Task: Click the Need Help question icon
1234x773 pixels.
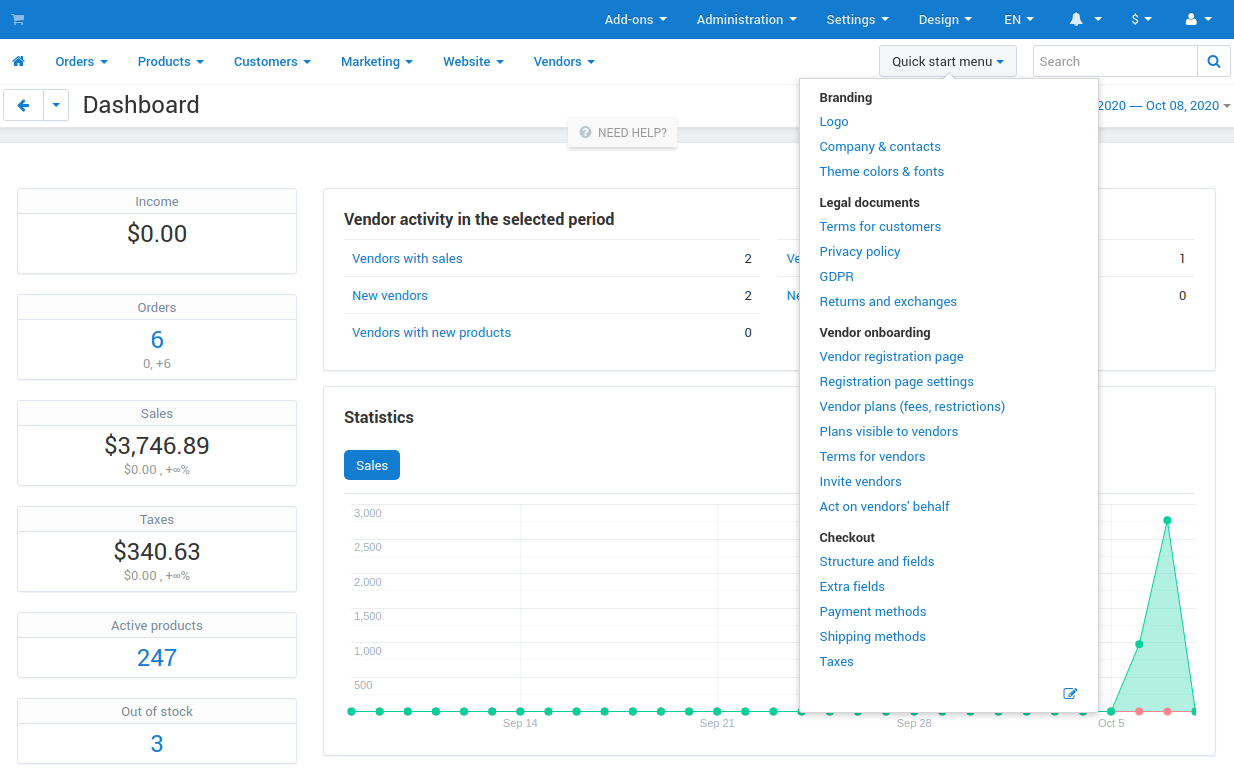Action: click(x=585, y=132)
